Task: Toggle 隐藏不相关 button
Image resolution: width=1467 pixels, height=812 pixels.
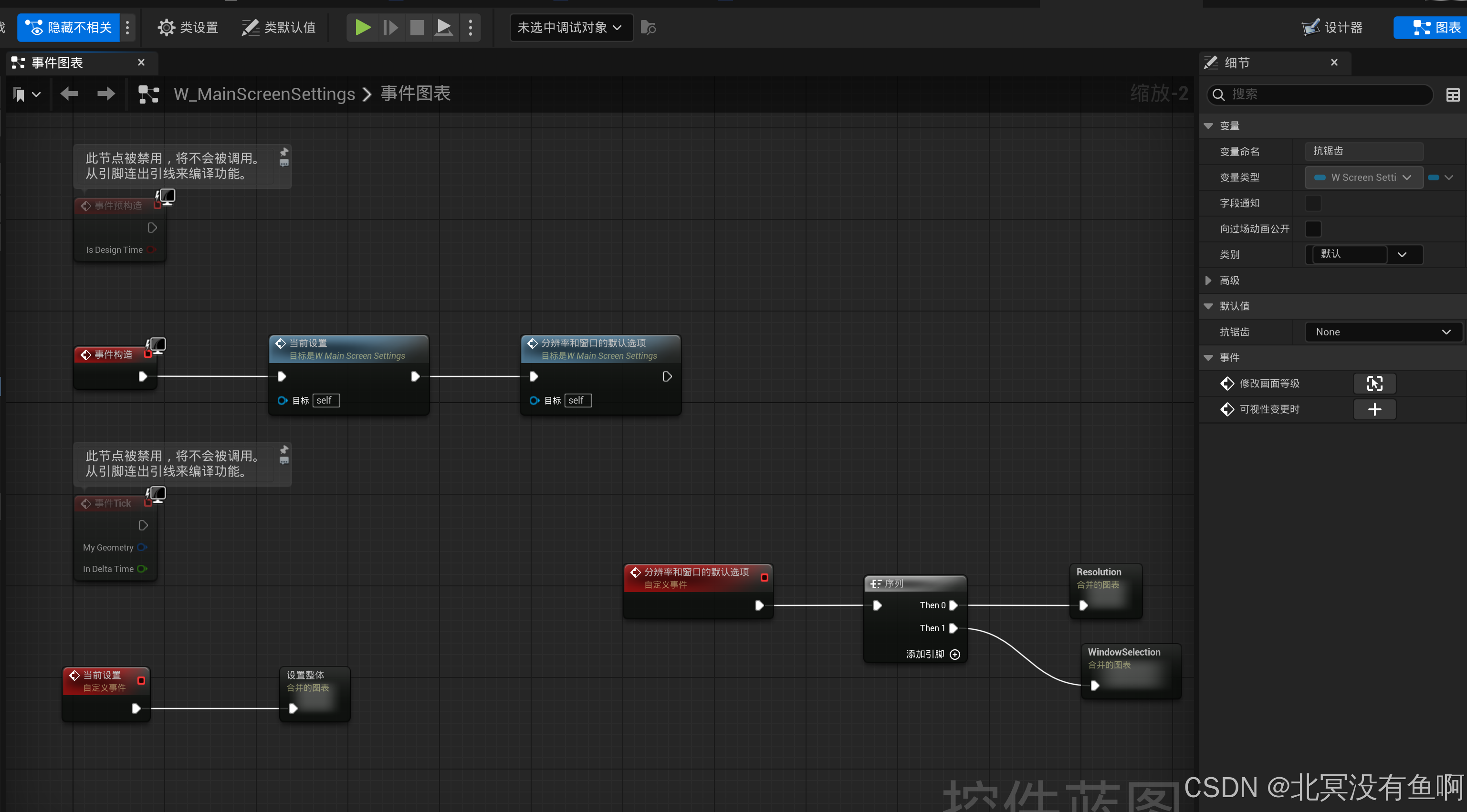Action: (69, 27)
